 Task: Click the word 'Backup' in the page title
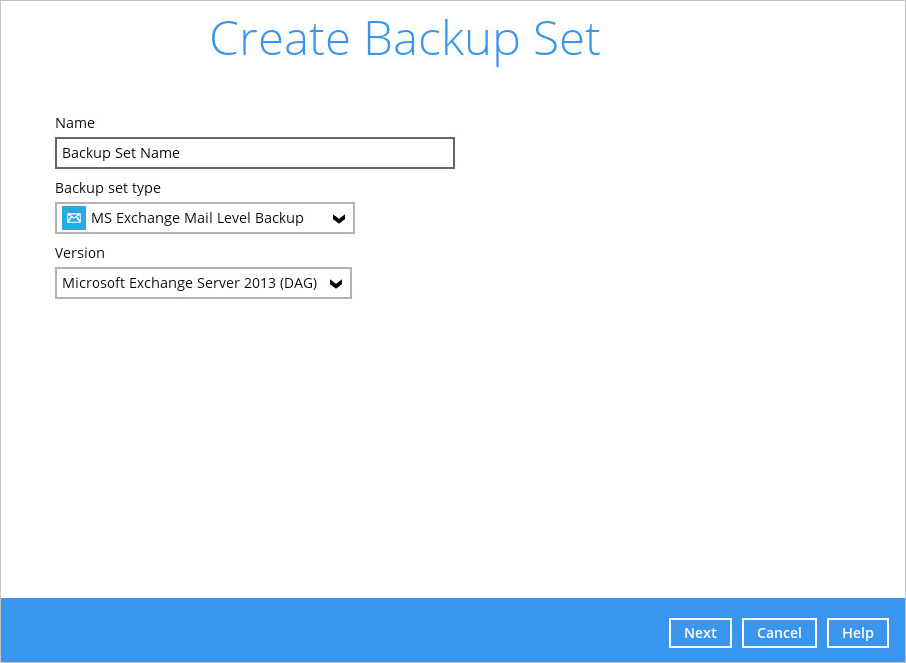441,39
